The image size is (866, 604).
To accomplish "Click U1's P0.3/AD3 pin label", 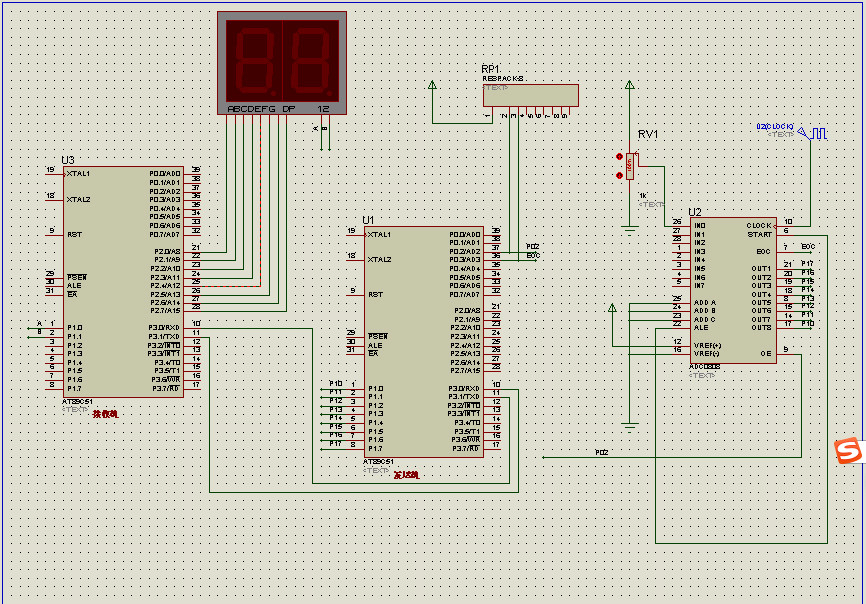I will click(x=465, y=260).
